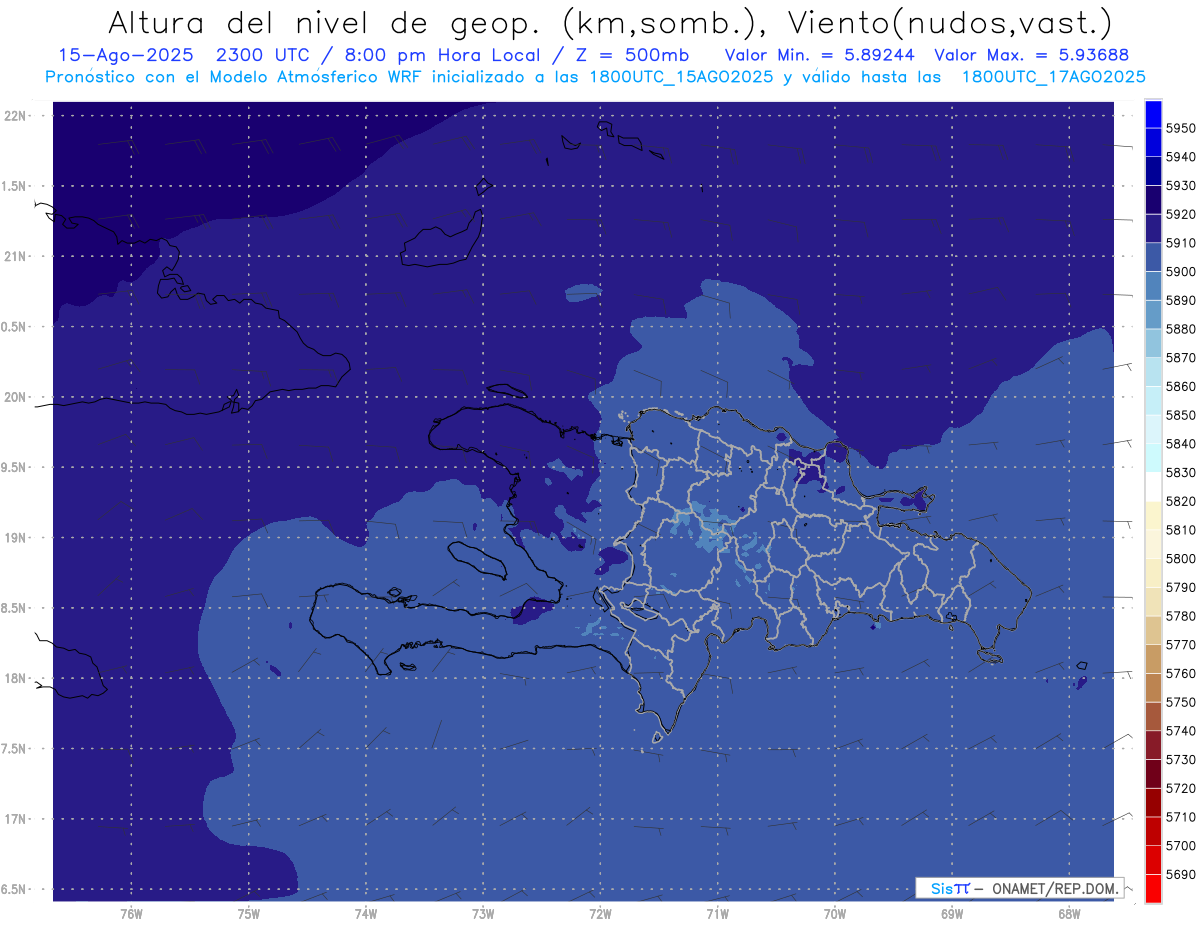Click the '22N' latitude label
The width and height of the screenshot is (1200, 927).
pos(16,115)
